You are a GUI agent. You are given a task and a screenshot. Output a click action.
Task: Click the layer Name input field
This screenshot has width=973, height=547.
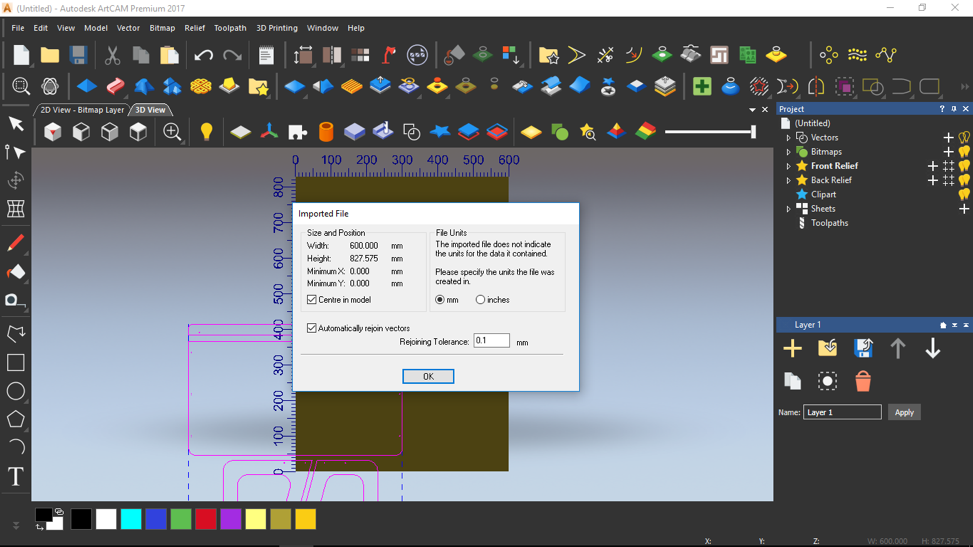[x=842, y=412]
